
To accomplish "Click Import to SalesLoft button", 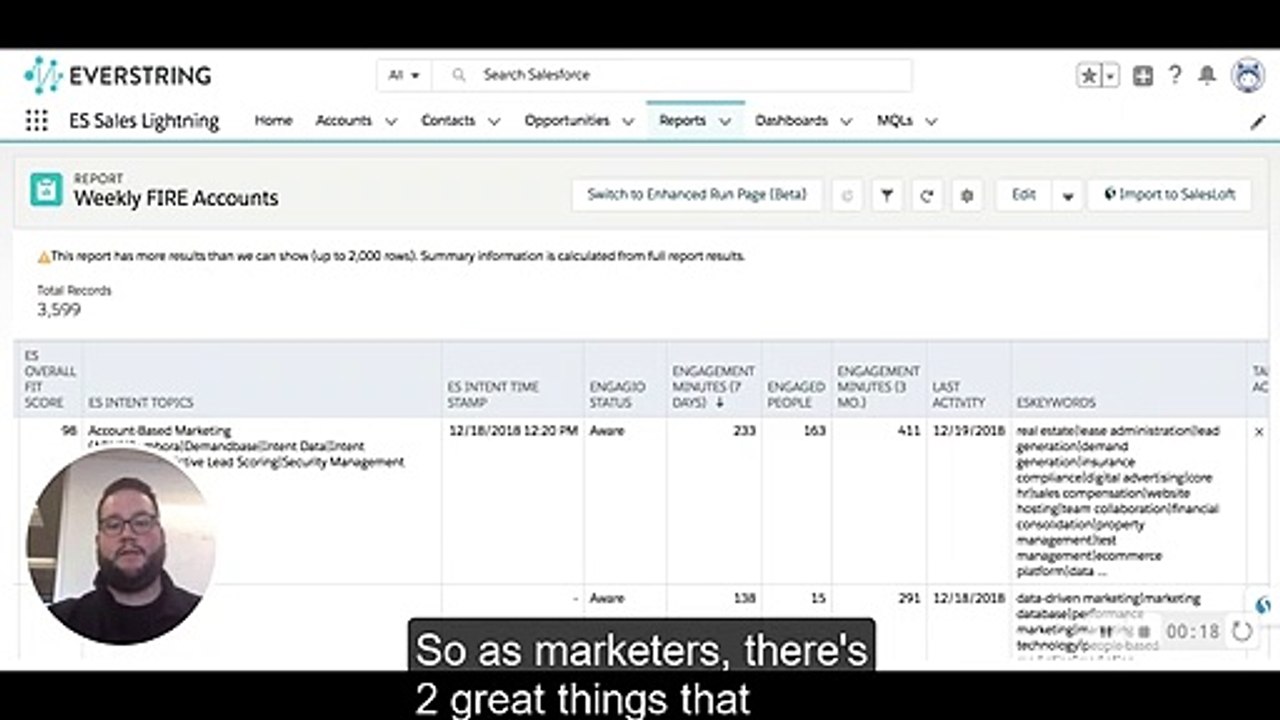I will click(x=1169, y=195).
